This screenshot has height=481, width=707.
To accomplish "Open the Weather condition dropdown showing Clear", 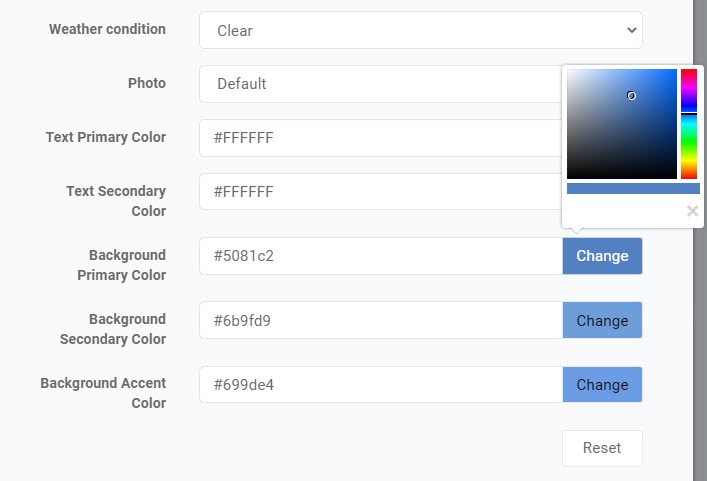I will [421, 30].
